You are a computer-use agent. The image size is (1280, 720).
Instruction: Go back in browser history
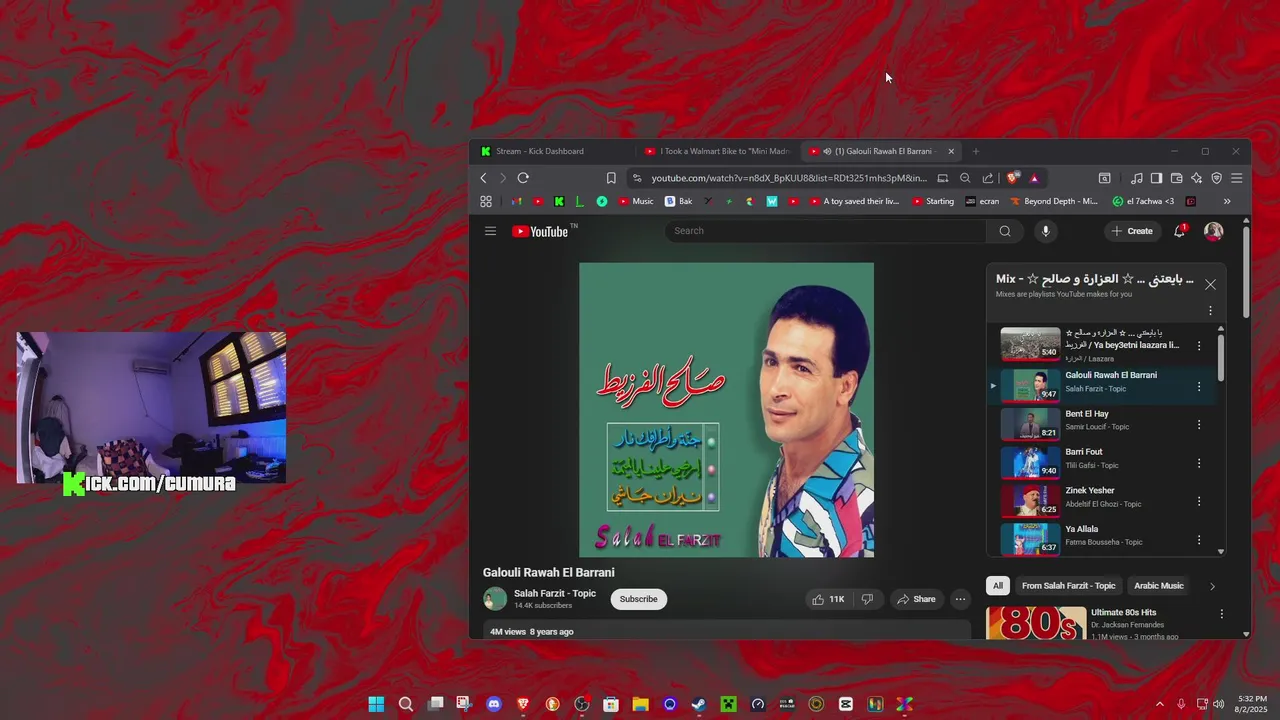(x=483, y=178)
